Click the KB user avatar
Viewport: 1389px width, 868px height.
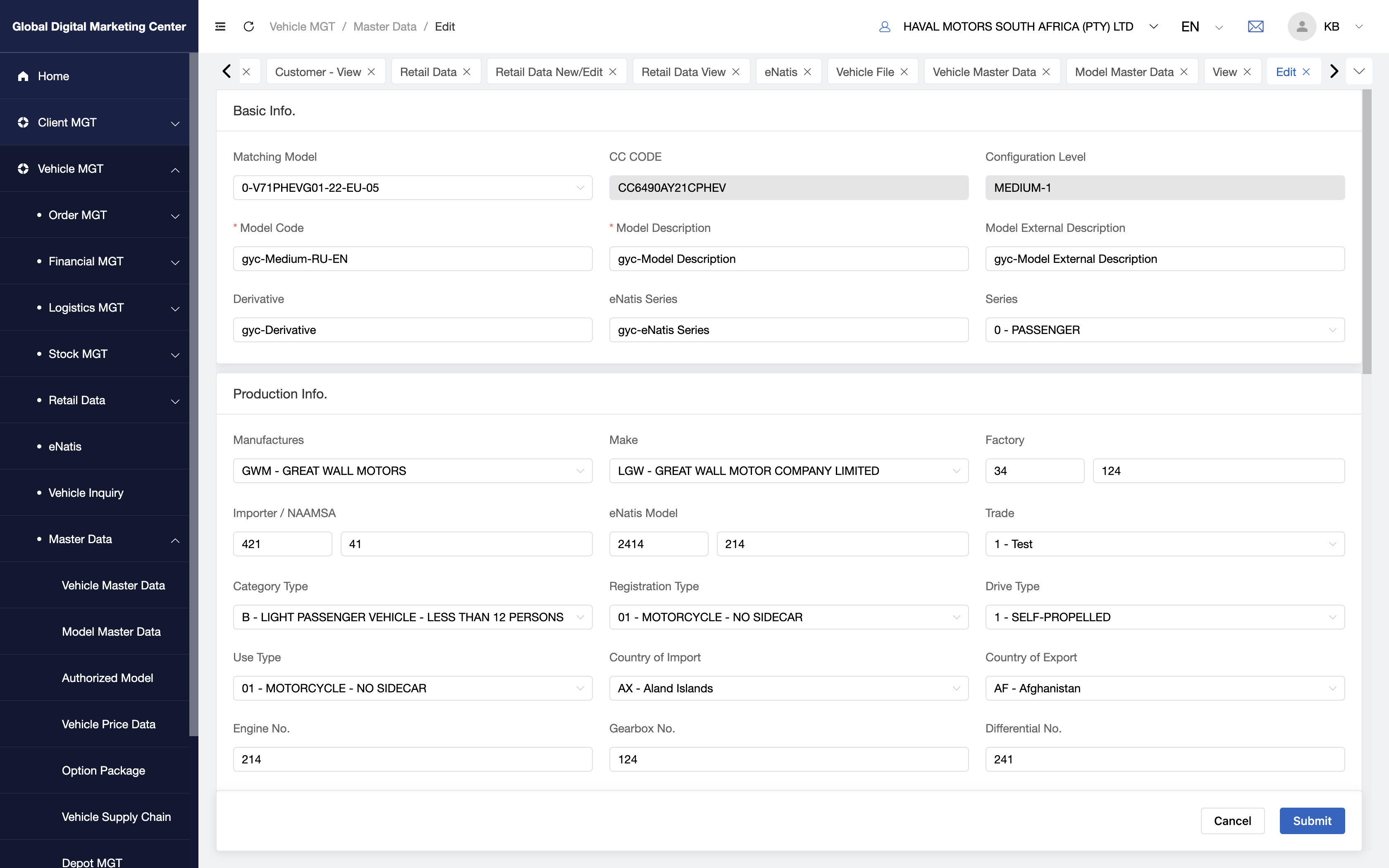click(x=1302, y=26)
